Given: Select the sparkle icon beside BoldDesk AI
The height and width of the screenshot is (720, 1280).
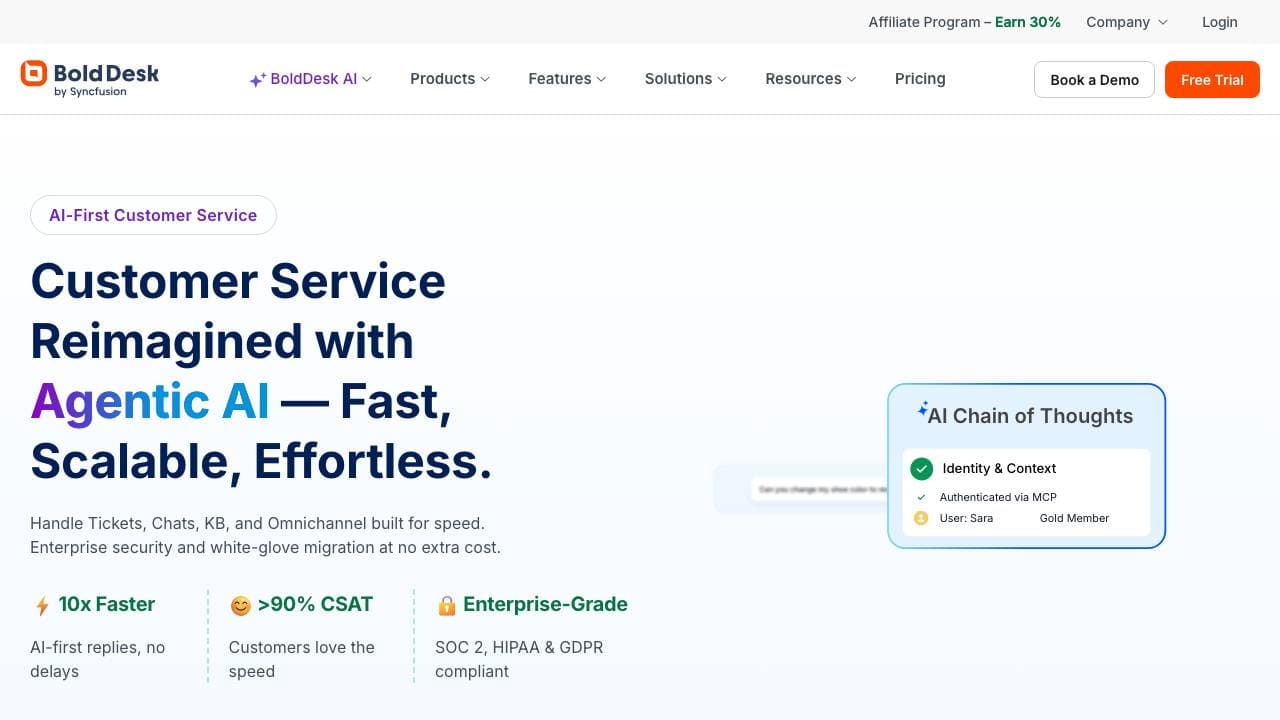Looking at the screenshot, I should pos(258,78).
